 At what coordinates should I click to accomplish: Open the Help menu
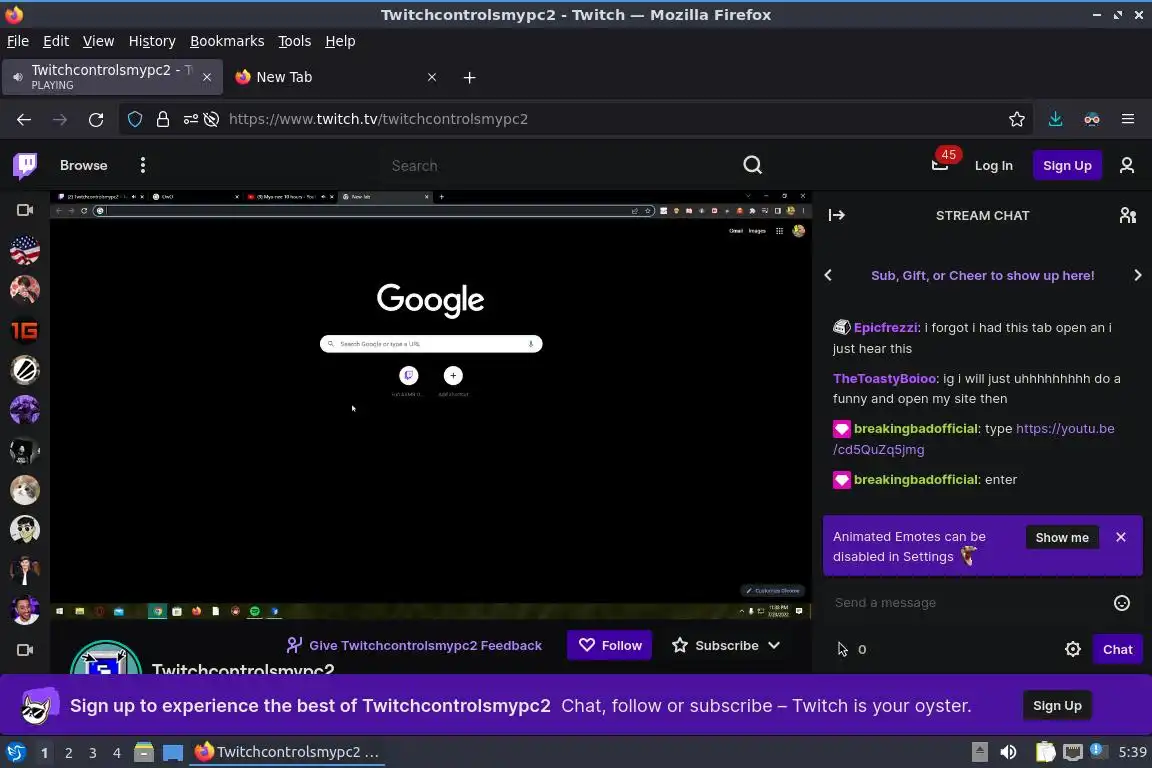coord(340,41)
